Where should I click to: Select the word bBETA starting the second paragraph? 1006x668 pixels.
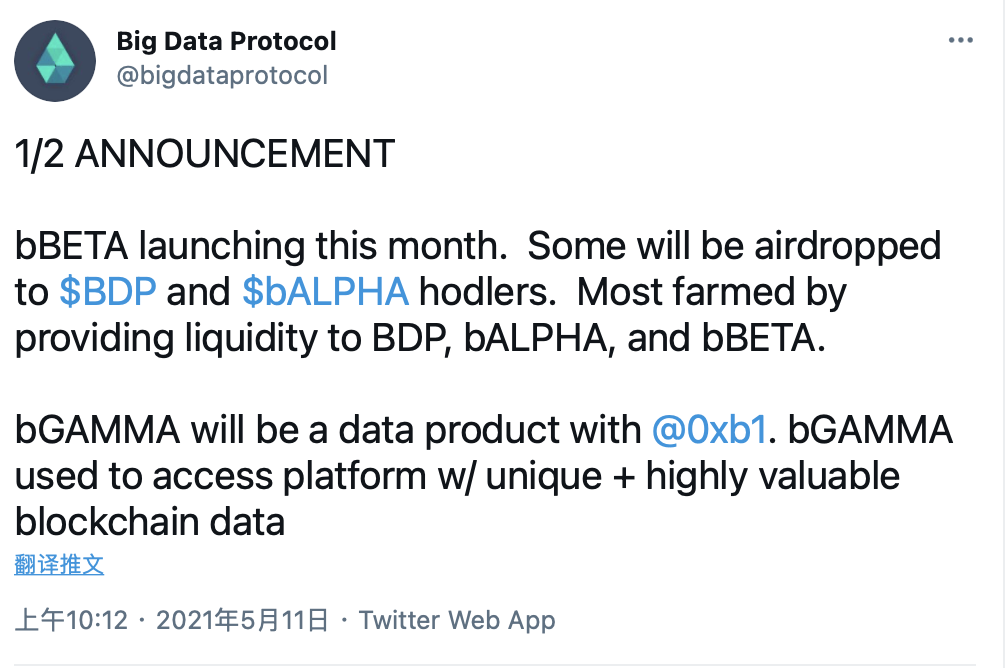(x=71, y=246)
